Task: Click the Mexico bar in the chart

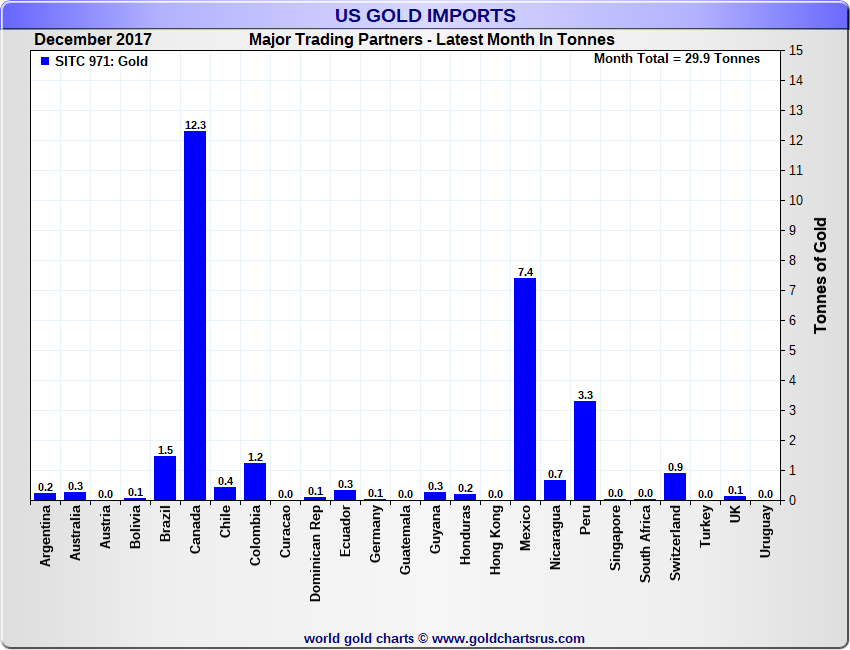Action: (525, 389)
